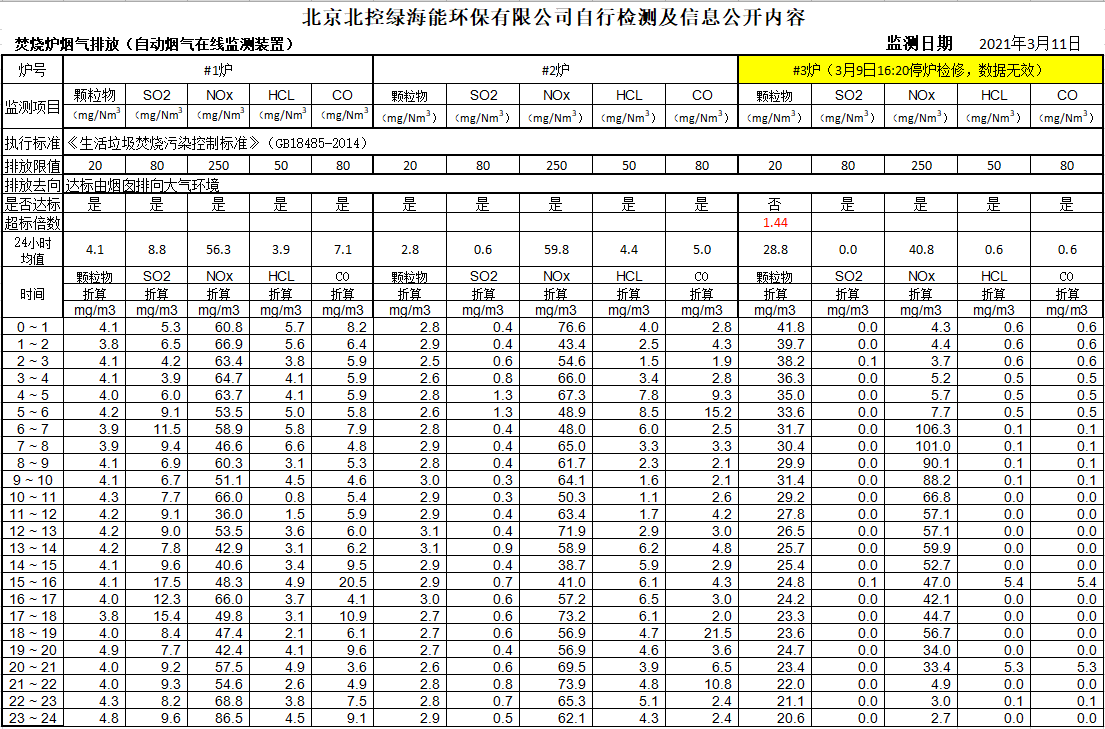Select the date 2021年3月11日

coord(1030,44)
